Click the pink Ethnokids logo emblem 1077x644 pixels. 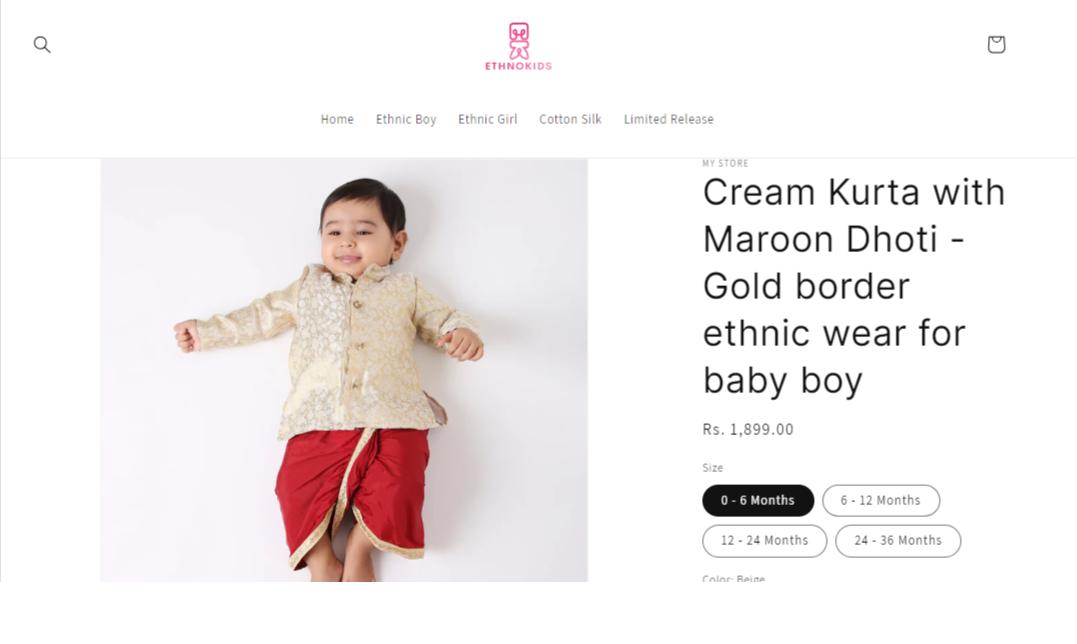pyautogui.click(x=519, y=41)
